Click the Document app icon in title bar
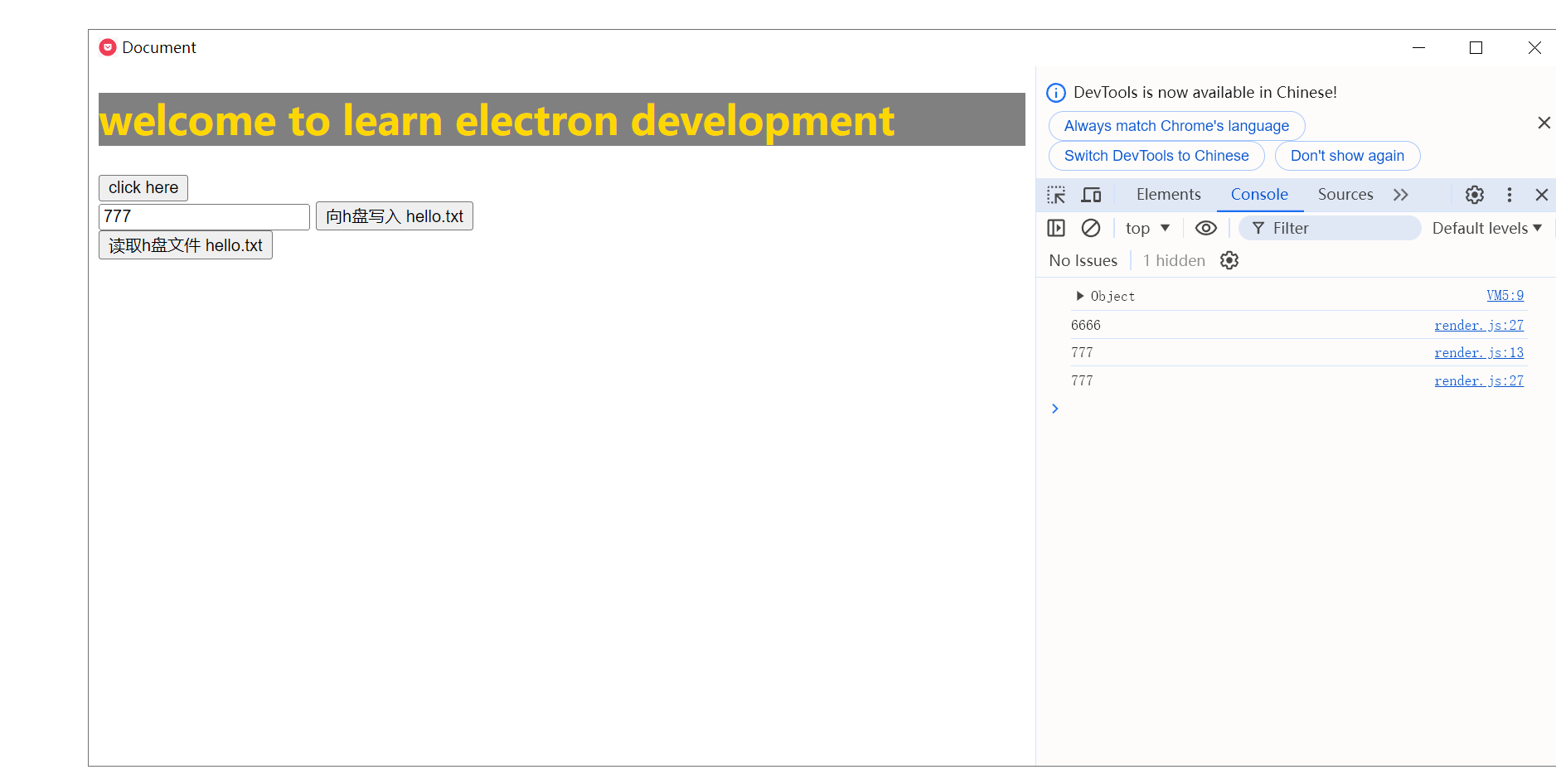This screenshot has width=1556, height=784. coord(108,47)
